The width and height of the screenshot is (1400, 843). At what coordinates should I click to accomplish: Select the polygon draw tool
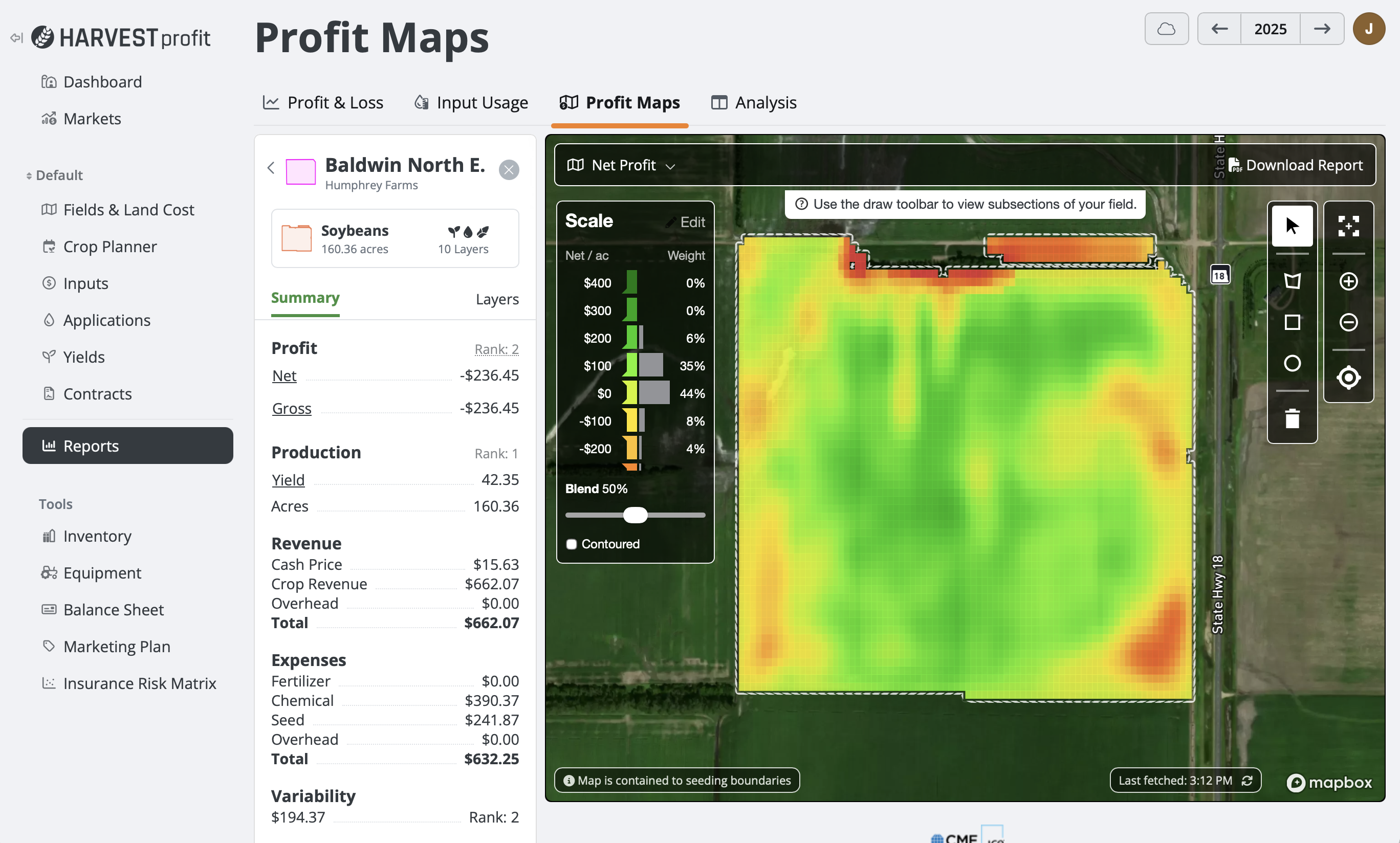1293,281
